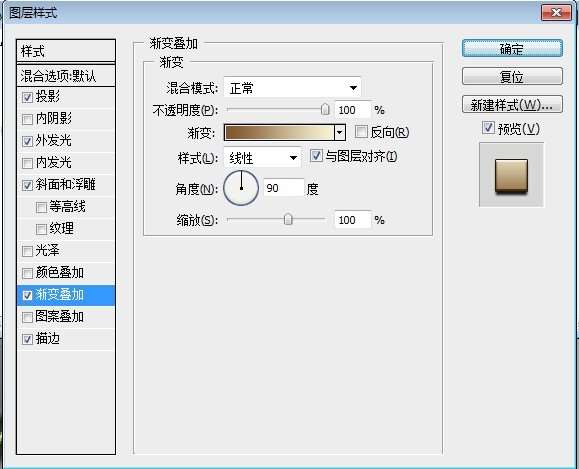Click the style preview thumbnail
Screen dimensions: 579x469
click(511, 175)
